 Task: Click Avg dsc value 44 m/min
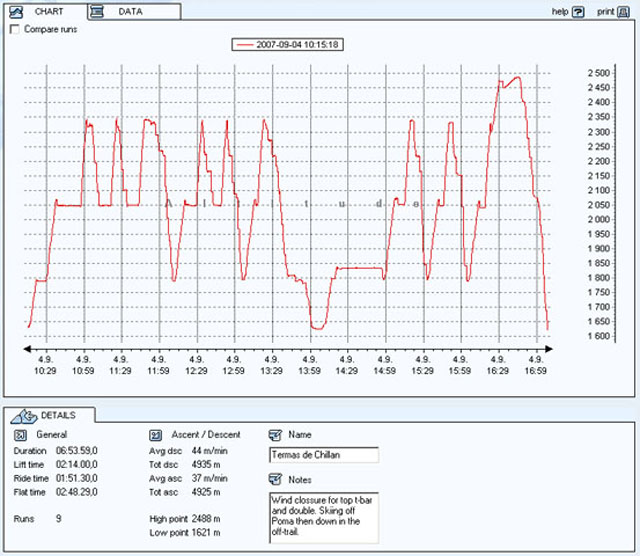click(209, 451)
